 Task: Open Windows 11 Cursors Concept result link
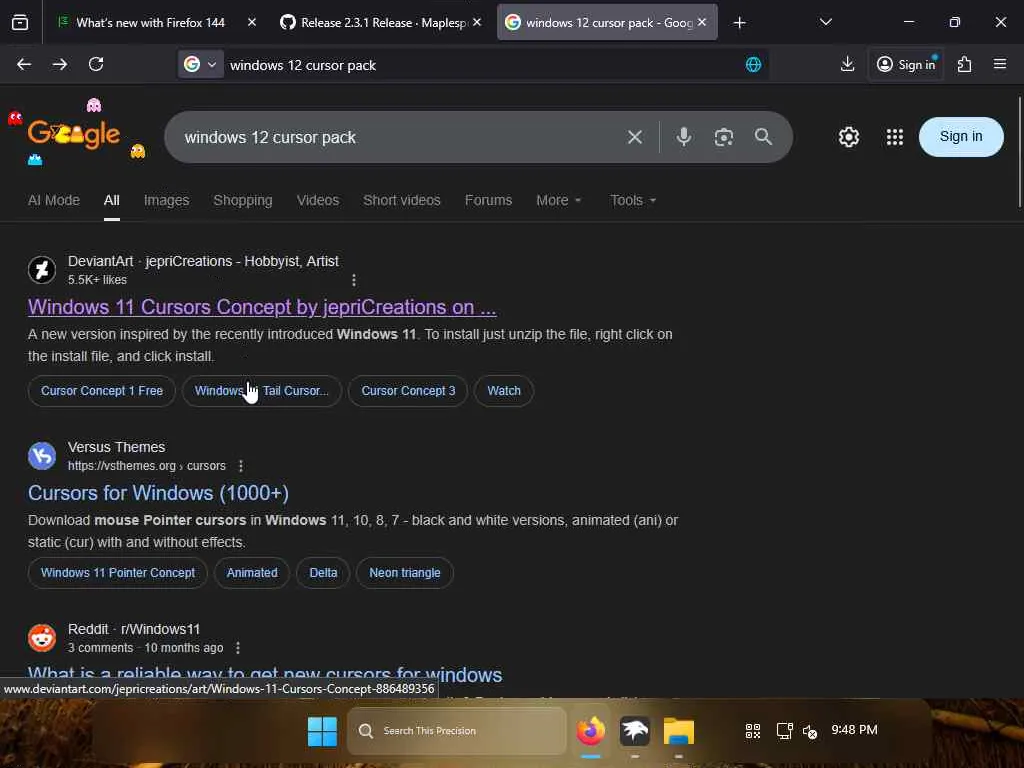click(262, 307)
